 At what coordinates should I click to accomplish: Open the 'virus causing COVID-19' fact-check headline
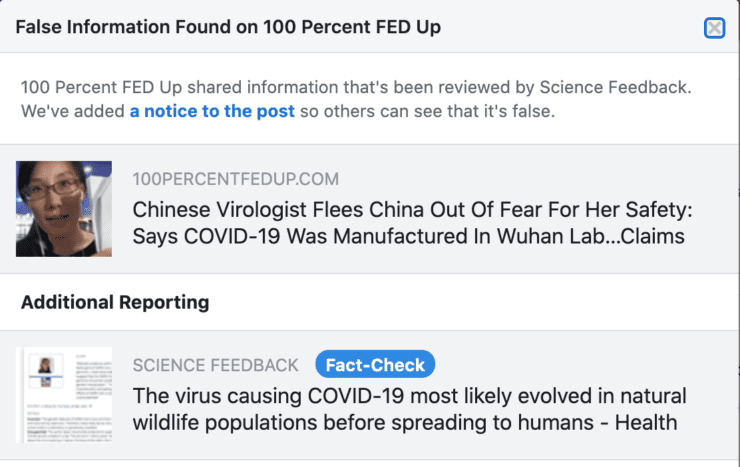point(405,409)
